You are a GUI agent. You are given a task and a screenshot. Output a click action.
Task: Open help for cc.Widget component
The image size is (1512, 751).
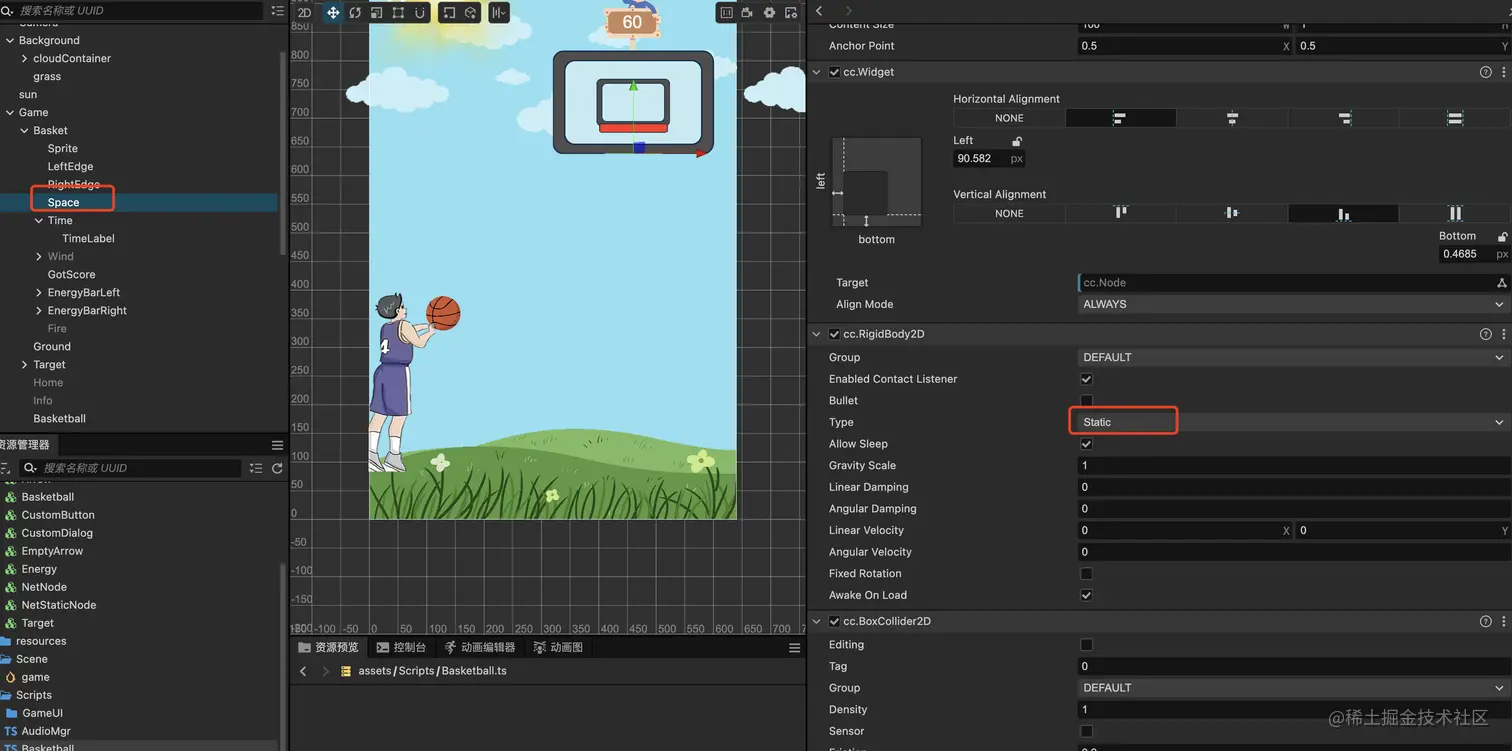(x=1486, y=72)
